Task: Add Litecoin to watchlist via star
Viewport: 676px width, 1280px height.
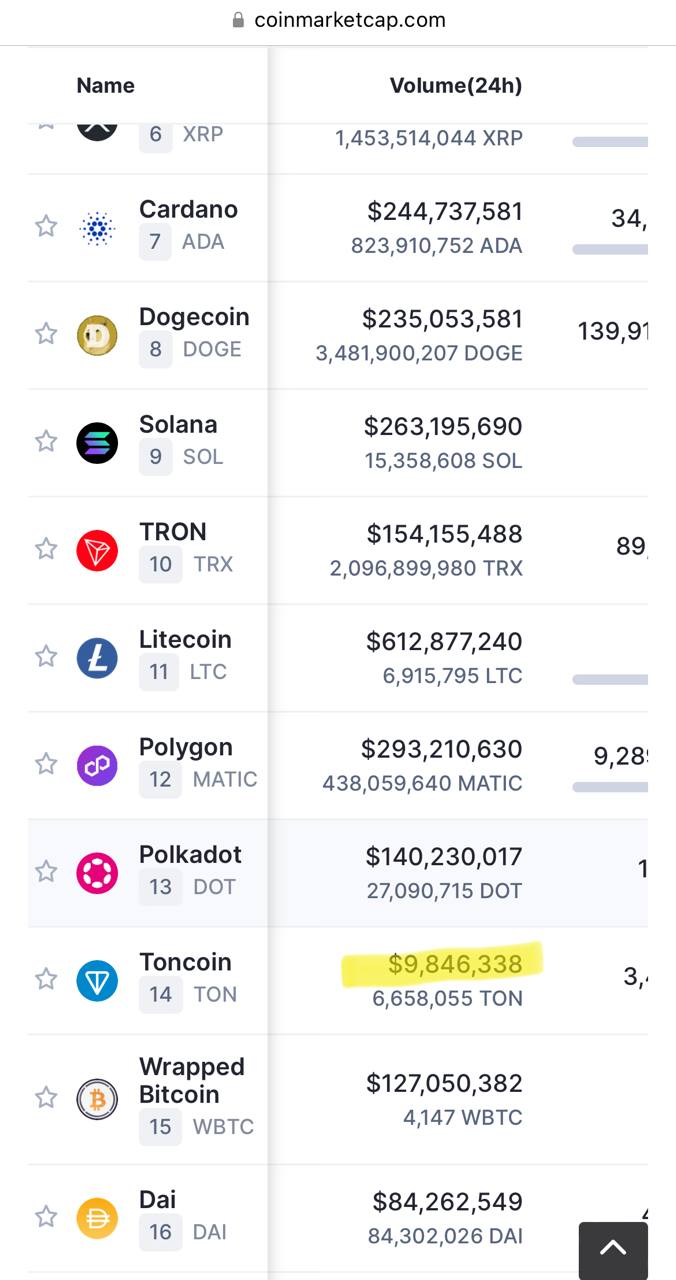Action: [46, 656]
